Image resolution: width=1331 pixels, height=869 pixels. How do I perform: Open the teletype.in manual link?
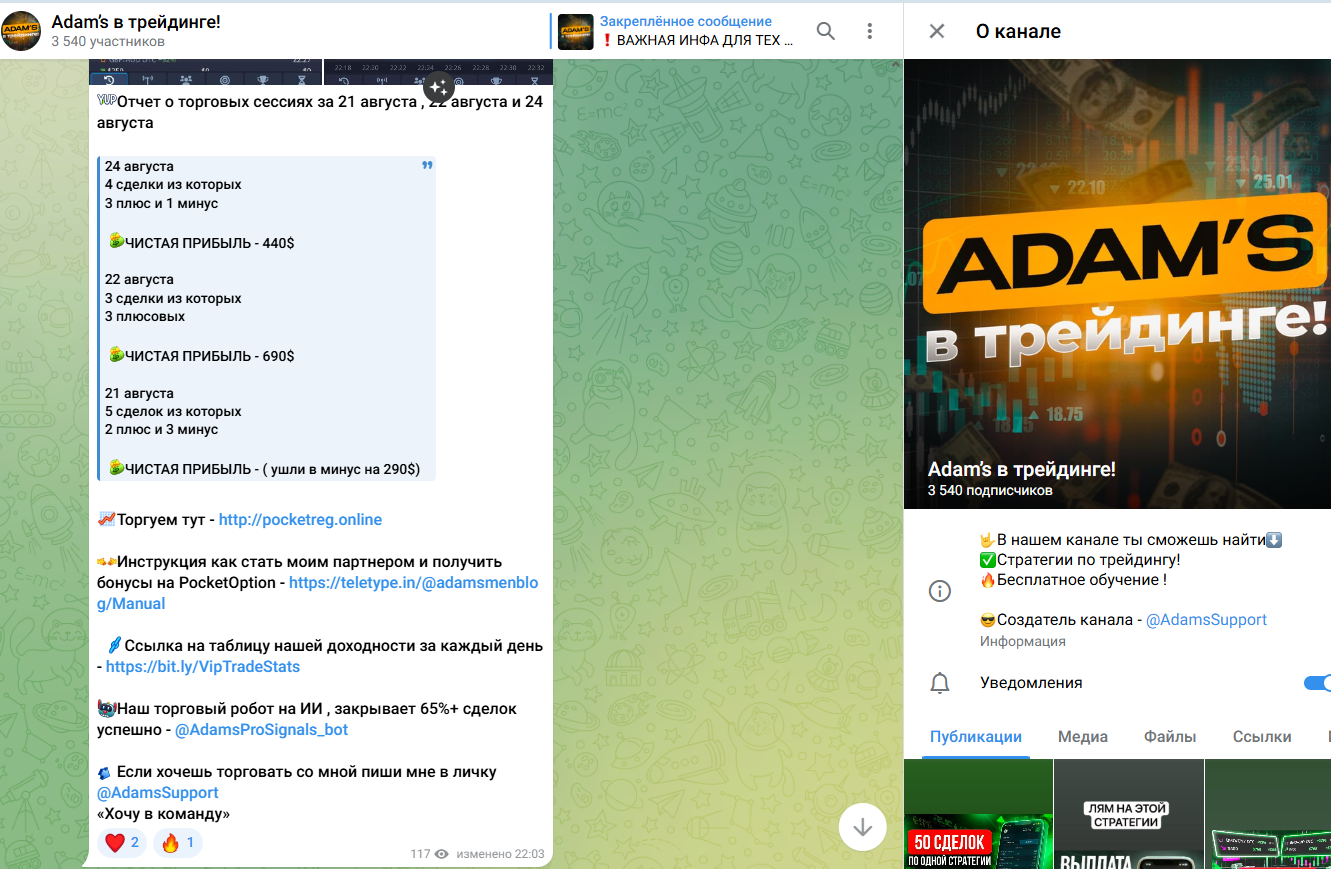pyautogui.click(x=317, y=593)
